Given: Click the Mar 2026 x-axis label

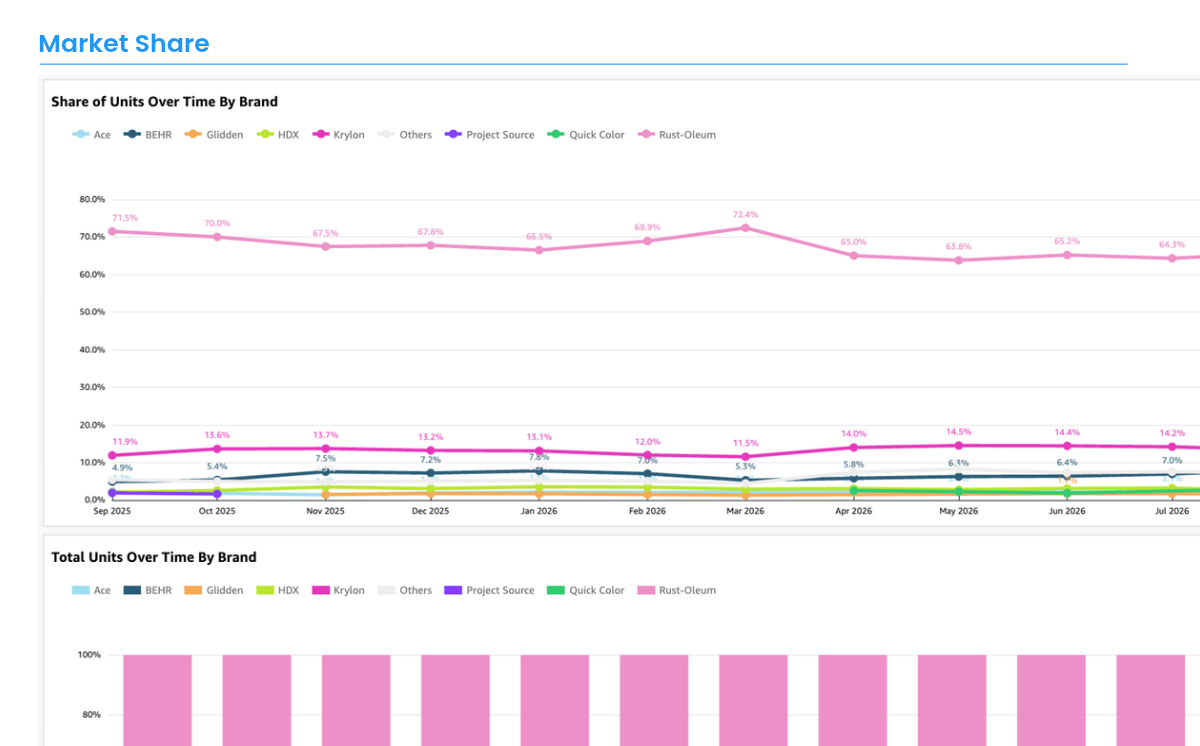Looking at the screenshot, I should click(x=745, y=511).
